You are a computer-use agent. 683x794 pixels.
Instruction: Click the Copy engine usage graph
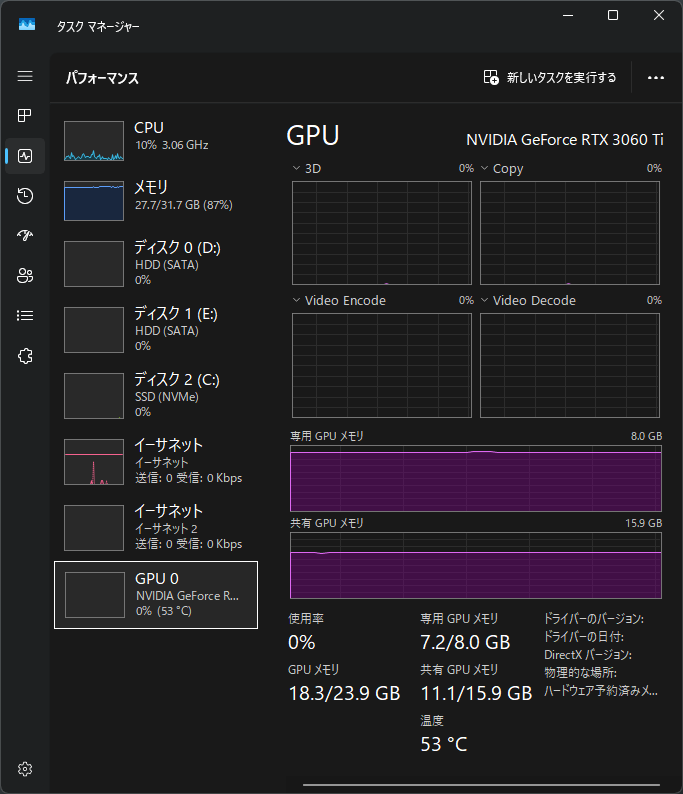click(570, 233)
